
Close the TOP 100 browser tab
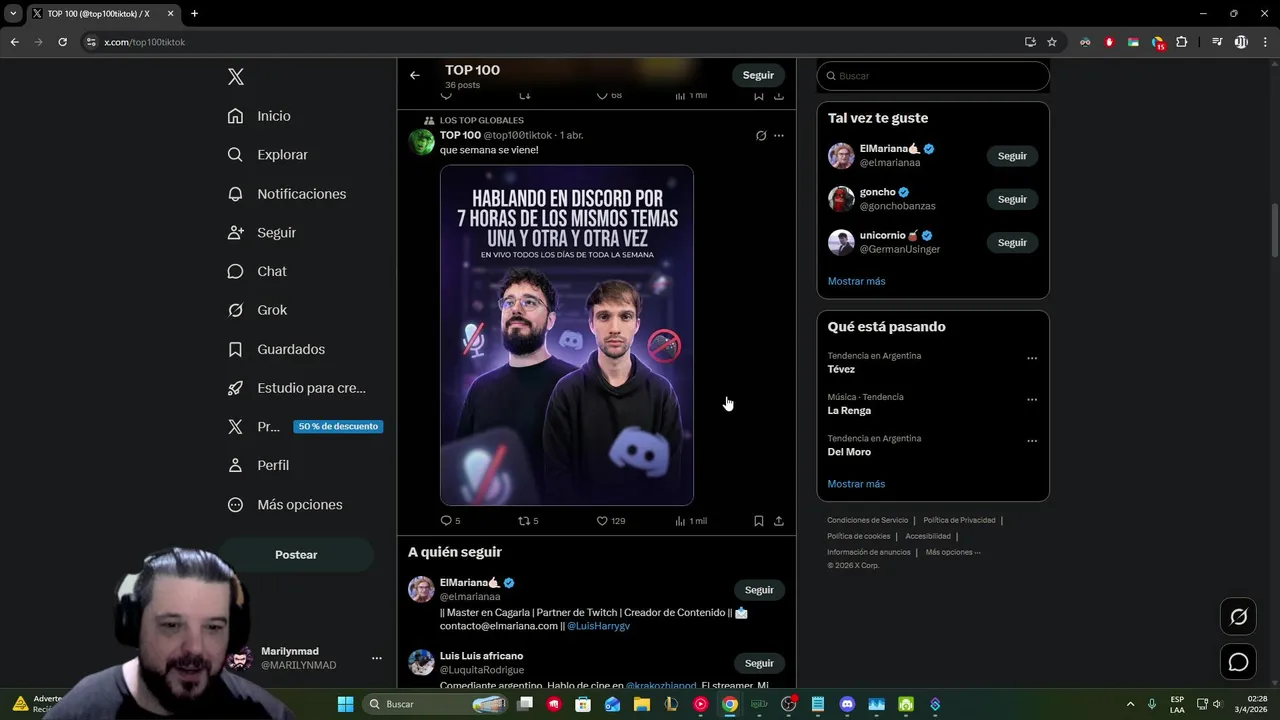[170, 14]
